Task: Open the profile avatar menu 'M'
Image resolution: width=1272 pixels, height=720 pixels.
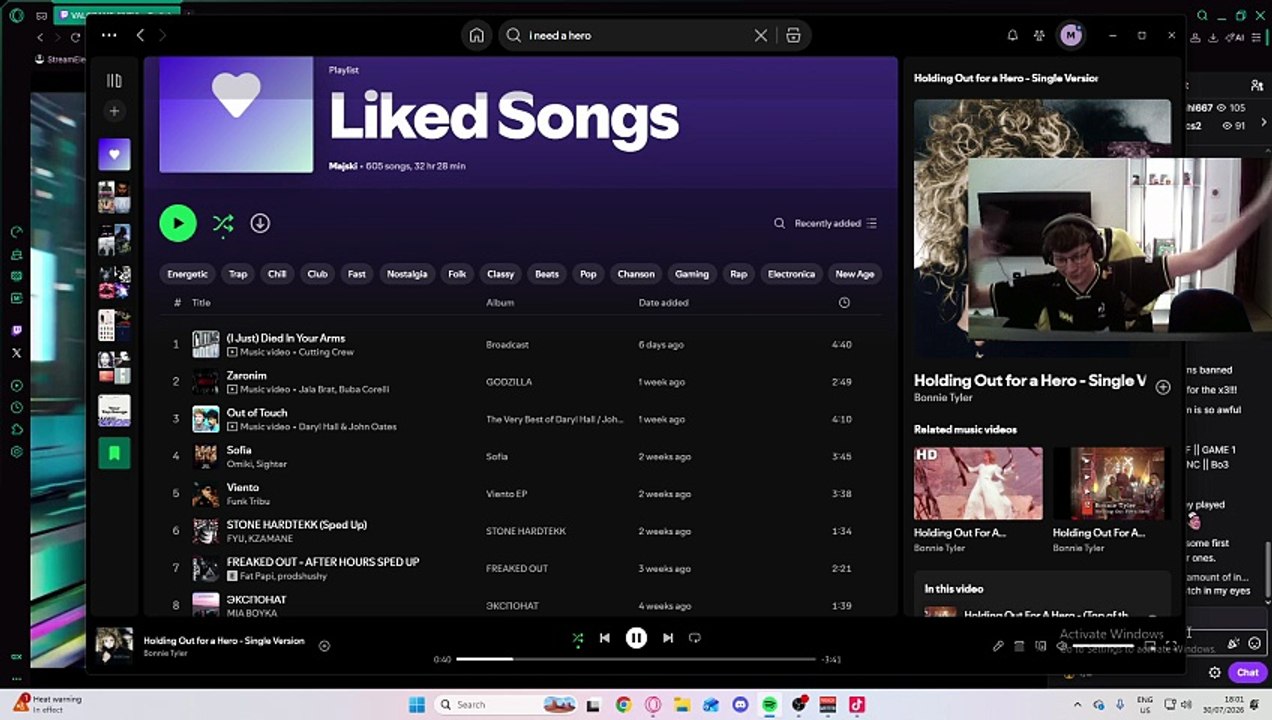Action: pyautogui.click(x=1071, y=35)
